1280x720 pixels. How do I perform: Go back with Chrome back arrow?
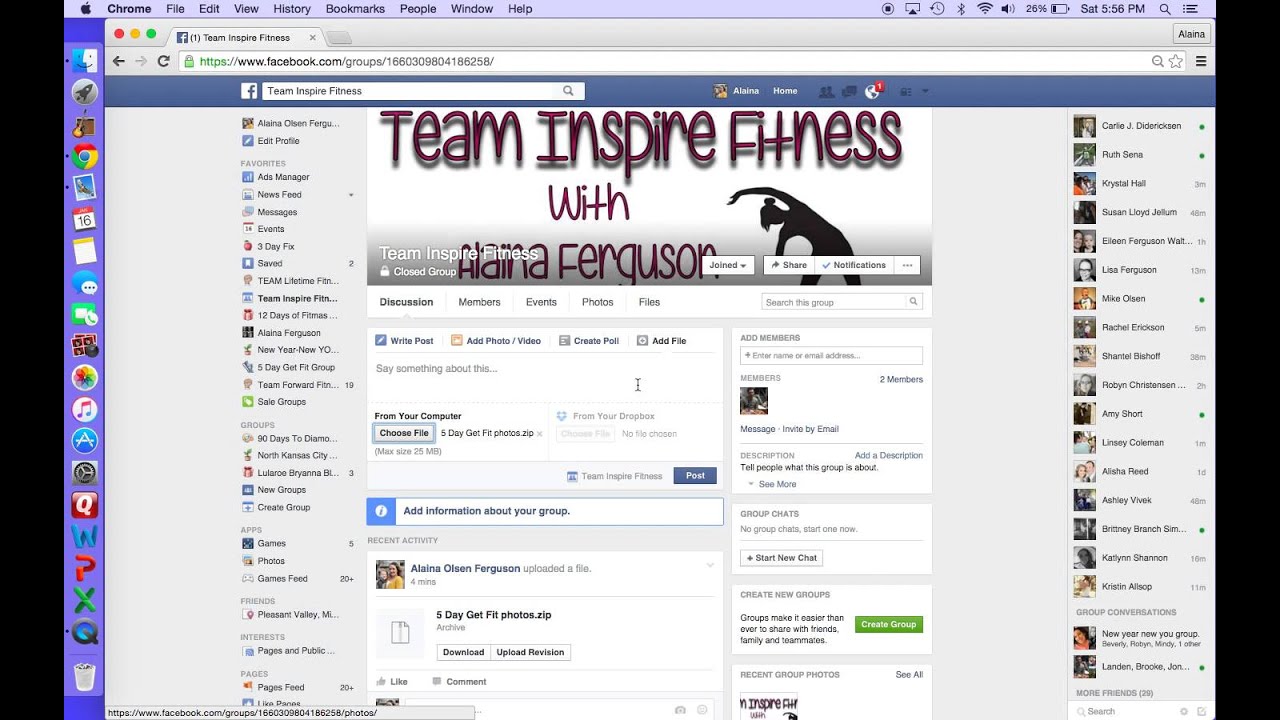(119, 61)
